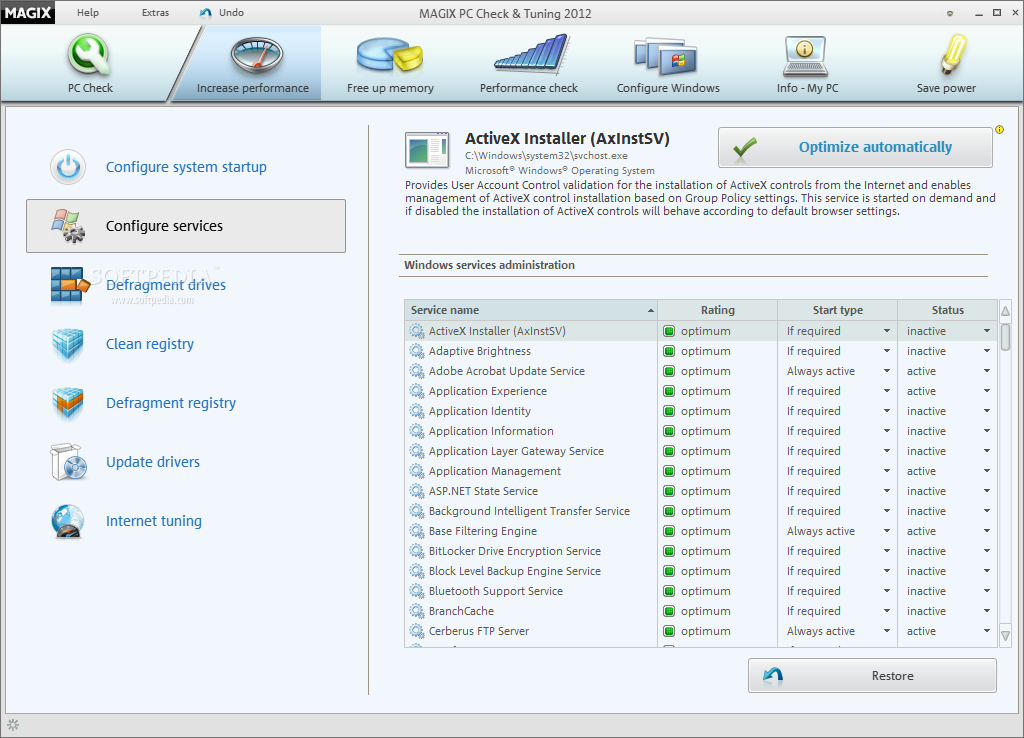Expand Status dropdown for ASP.NET State Service
The image size is (1024, 738).
(987, 491)
